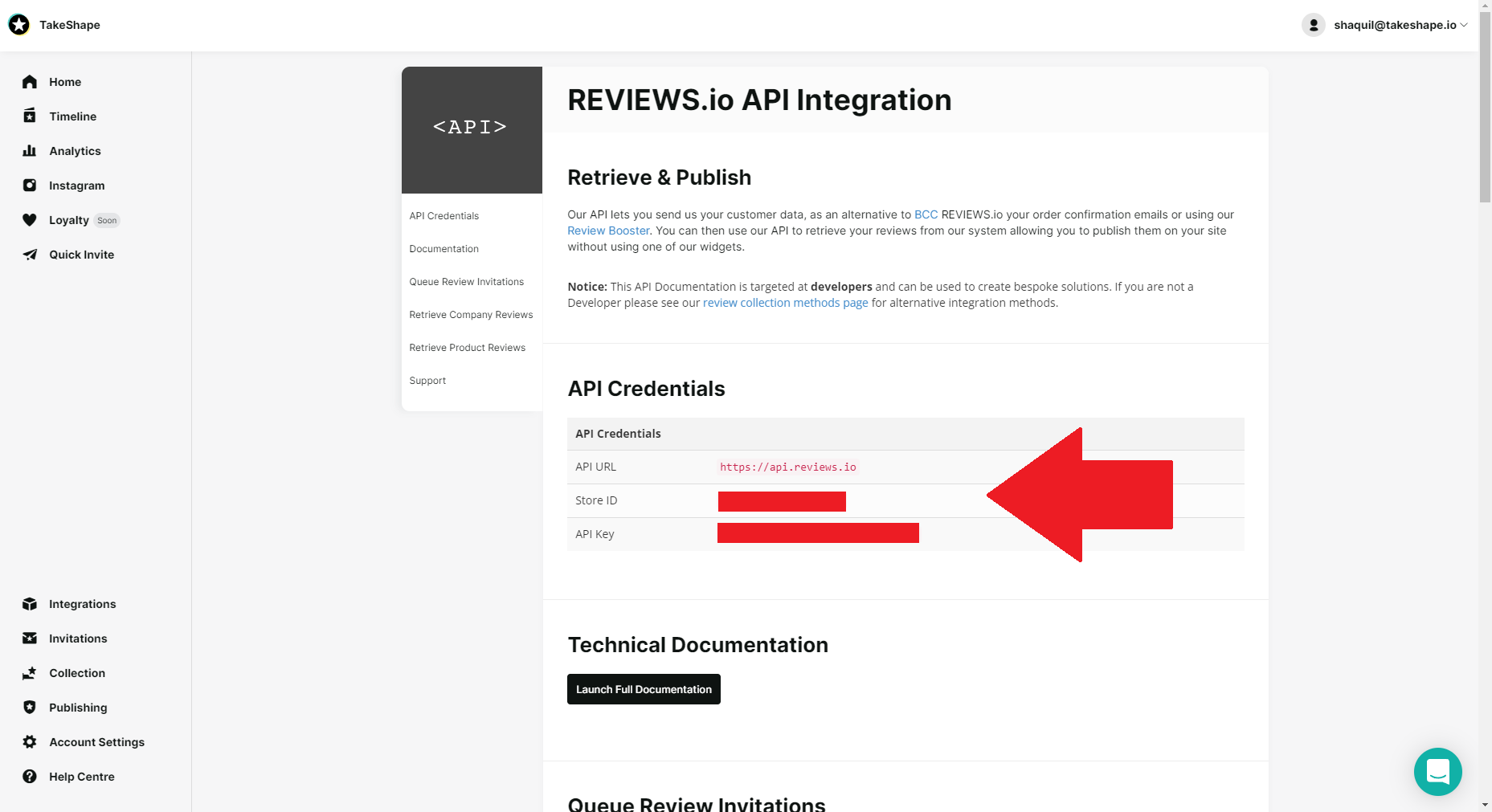Open the Review Booster link
1492x812 pixels.
pyautogui.click(x=608, y=231)
